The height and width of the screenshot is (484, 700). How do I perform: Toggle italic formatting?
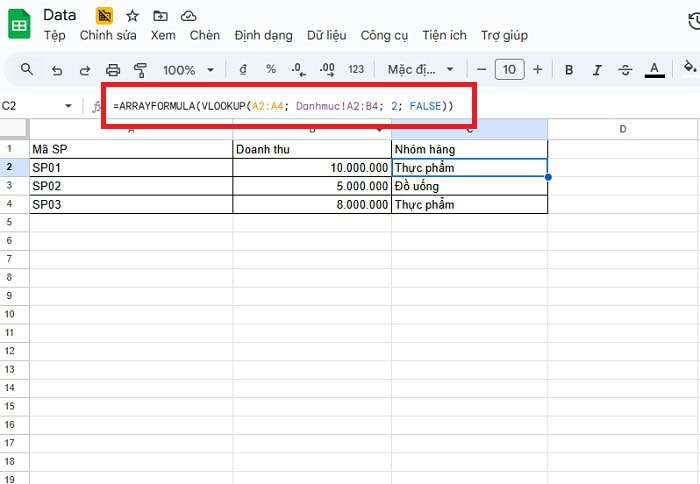597,70
